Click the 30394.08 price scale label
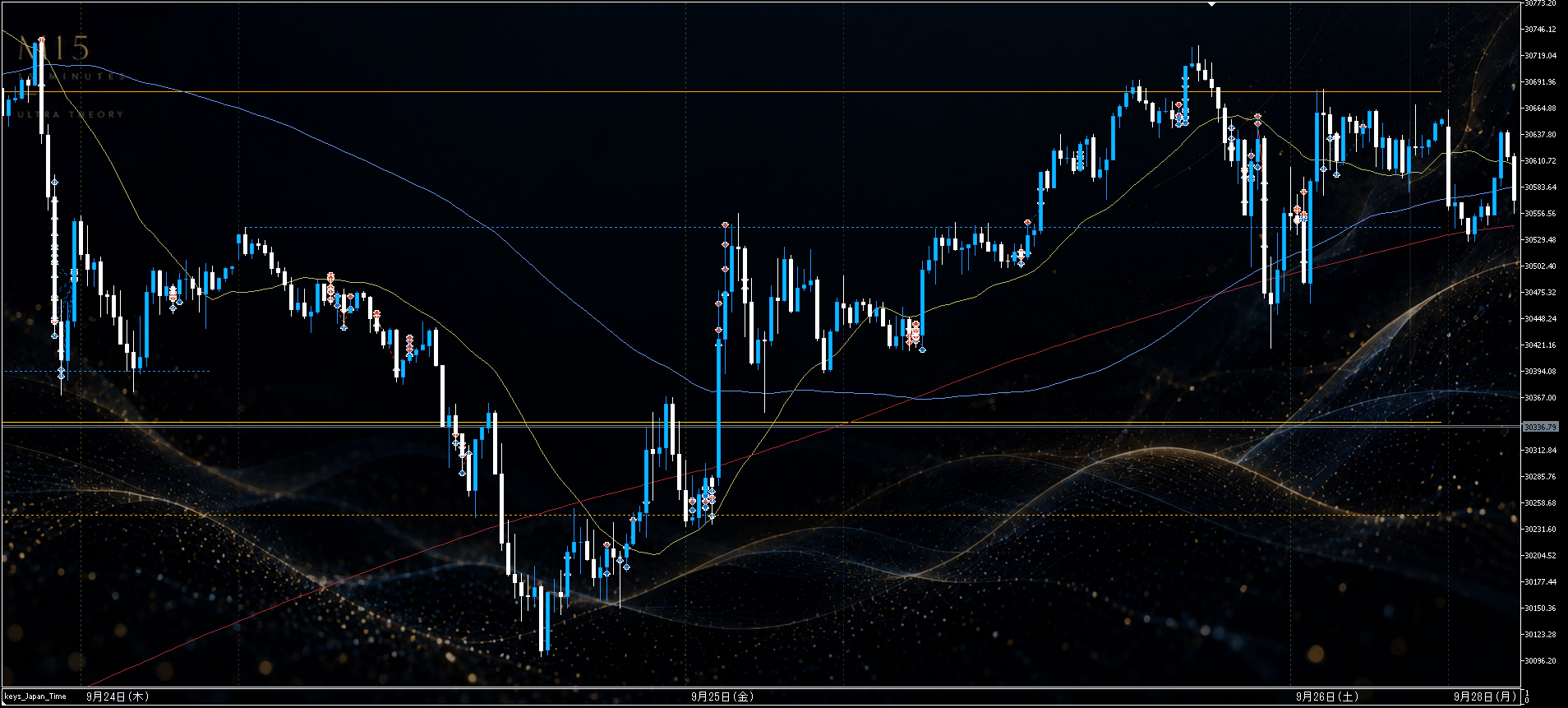1568x708 pixels. (x=1540, y=372)
